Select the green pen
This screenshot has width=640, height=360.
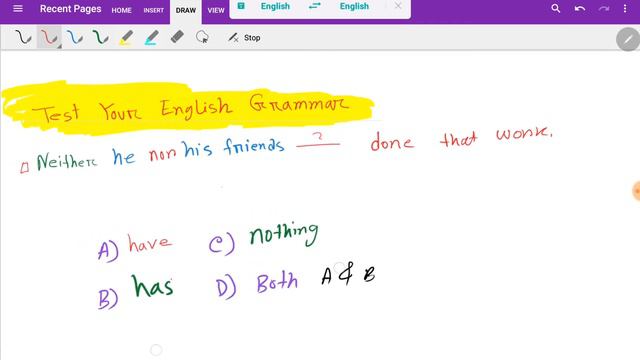(100, 37)
